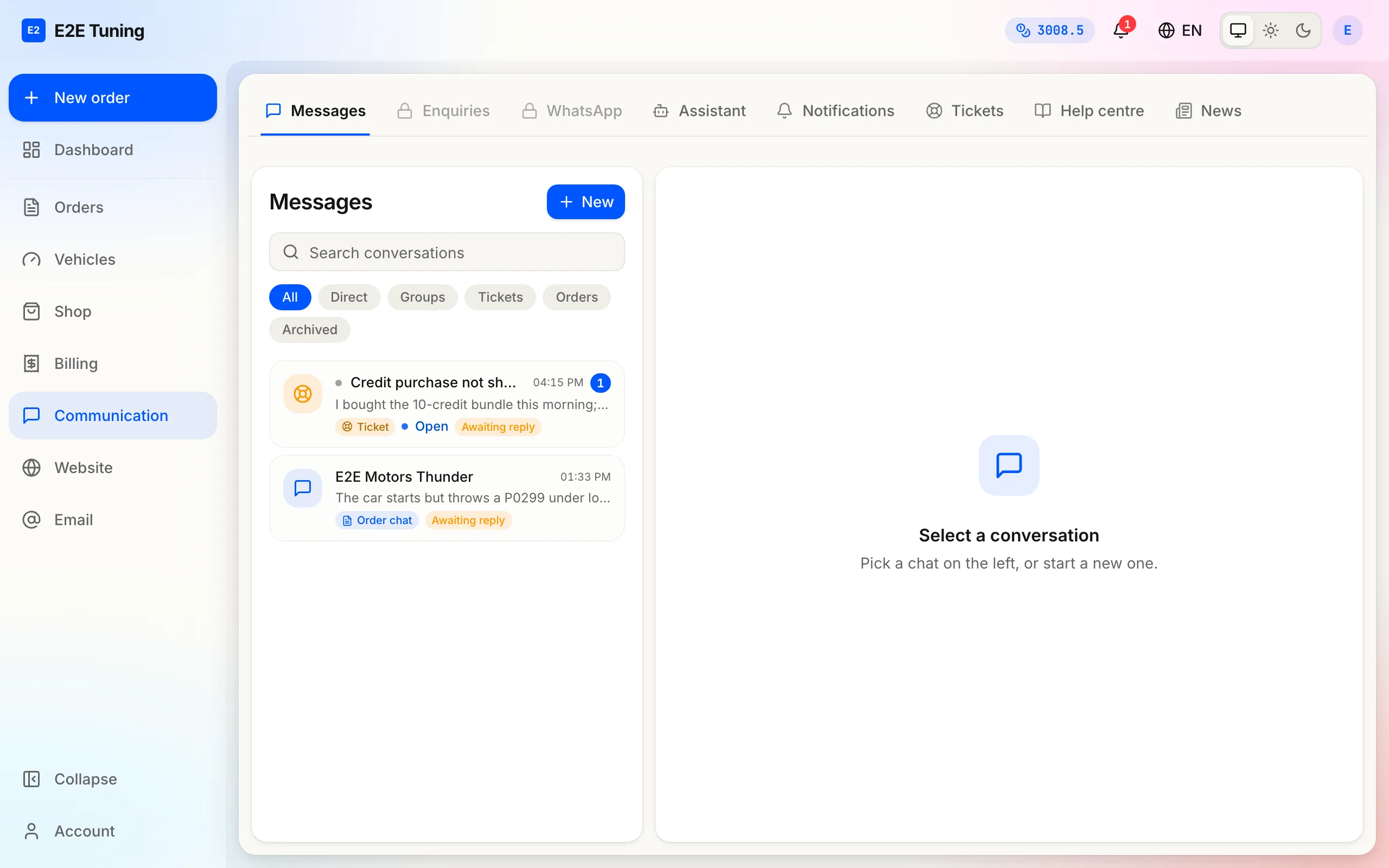Screen dimensions: 1389x868
Task: Open the News tab
Action: point(1208,111)
